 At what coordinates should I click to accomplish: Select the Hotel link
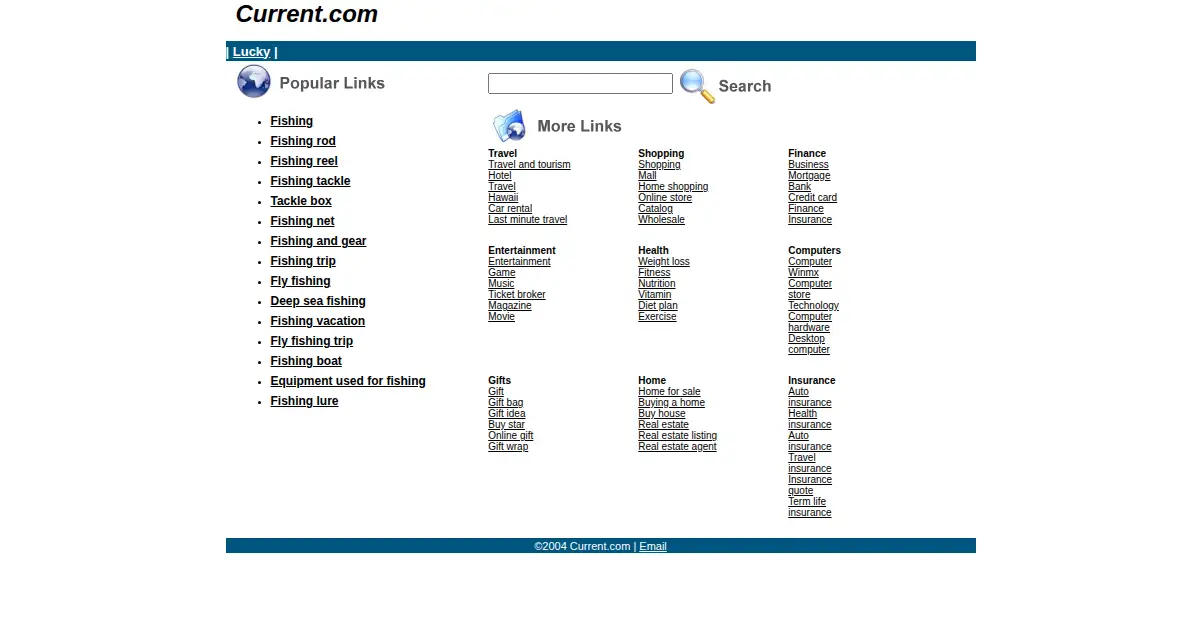tap(500, 176)
